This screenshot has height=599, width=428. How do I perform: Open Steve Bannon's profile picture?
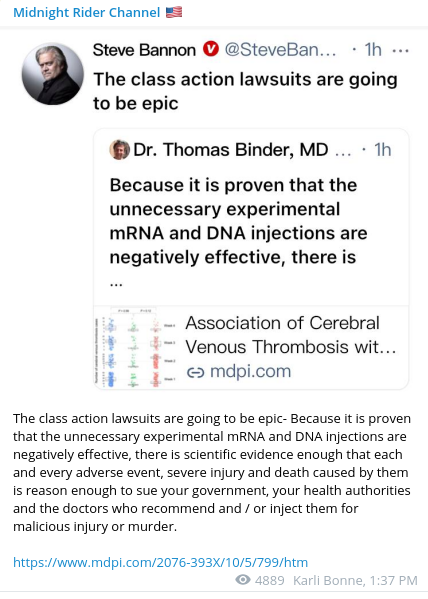click(x=53, y=74)
